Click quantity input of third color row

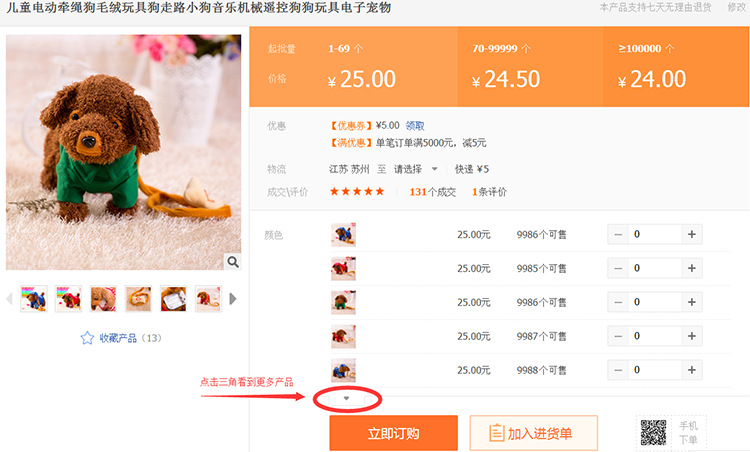click(x=655, y=302)
